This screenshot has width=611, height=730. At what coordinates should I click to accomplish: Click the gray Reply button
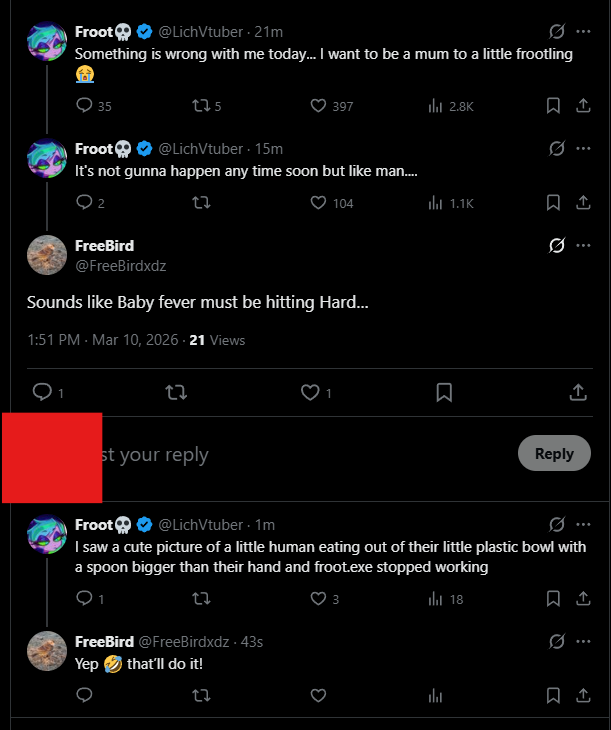(x=554, y=453)
